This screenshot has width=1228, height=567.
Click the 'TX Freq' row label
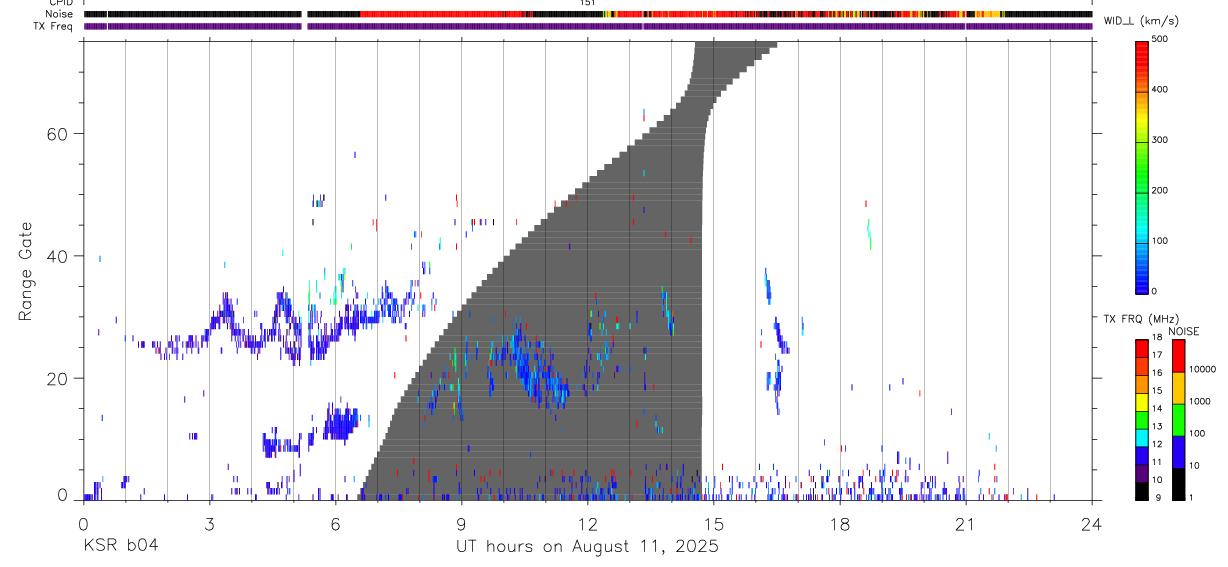[53, 26]
